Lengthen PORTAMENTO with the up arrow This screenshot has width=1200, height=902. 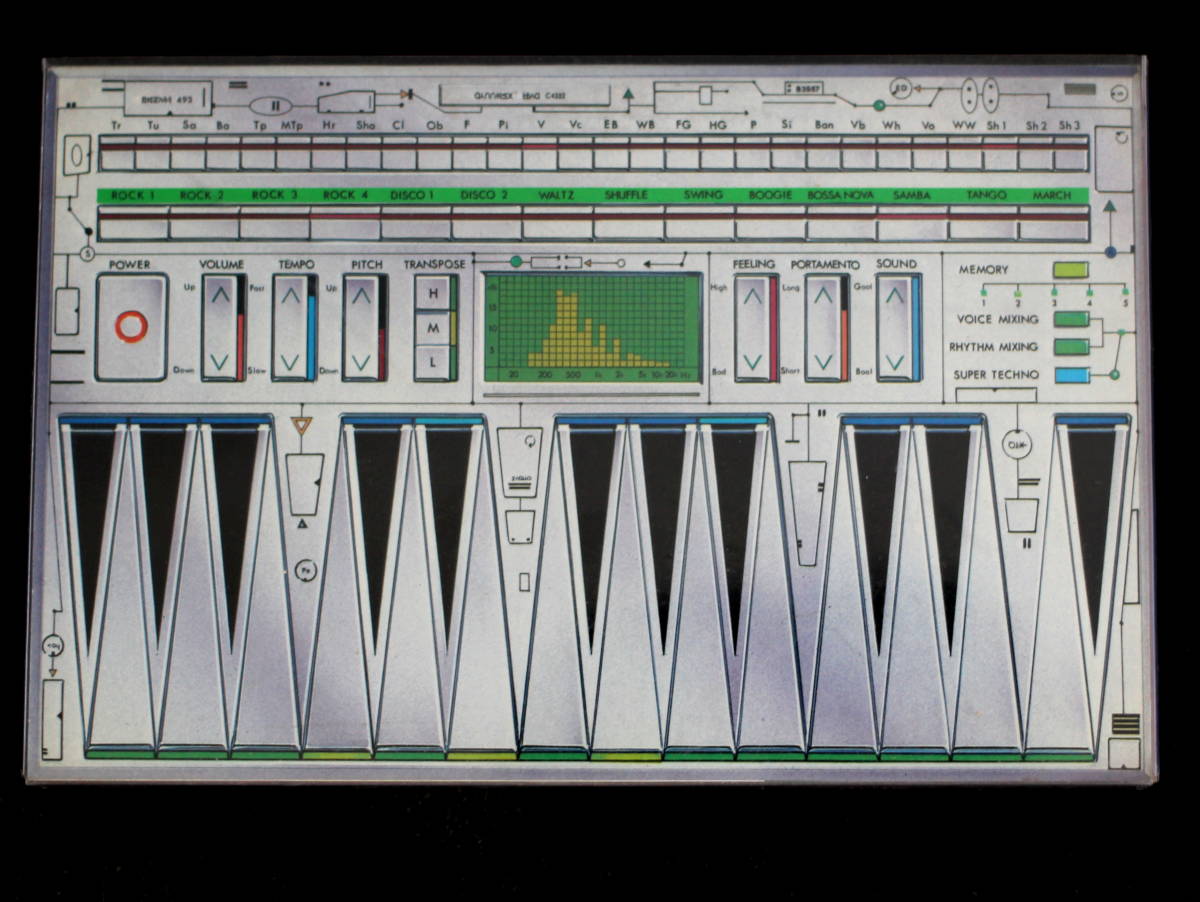pyautogui.click(x=822, y=295)
